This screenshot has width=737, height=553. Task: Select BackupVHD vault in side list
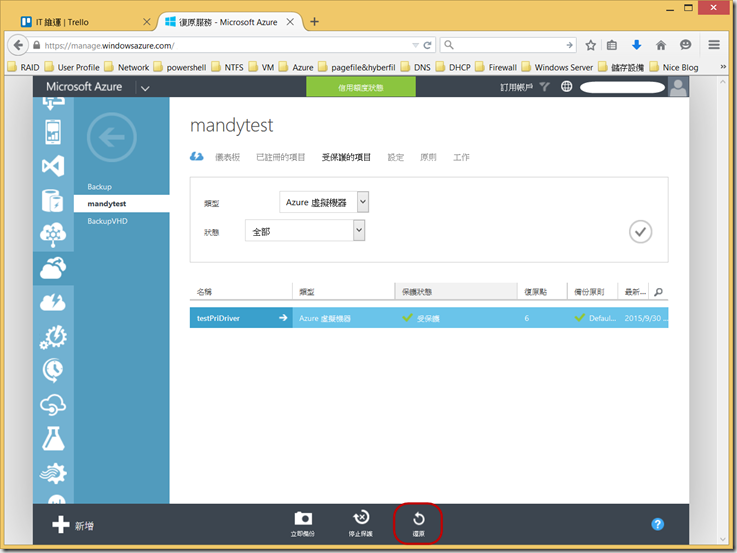[x=106, y=220]
